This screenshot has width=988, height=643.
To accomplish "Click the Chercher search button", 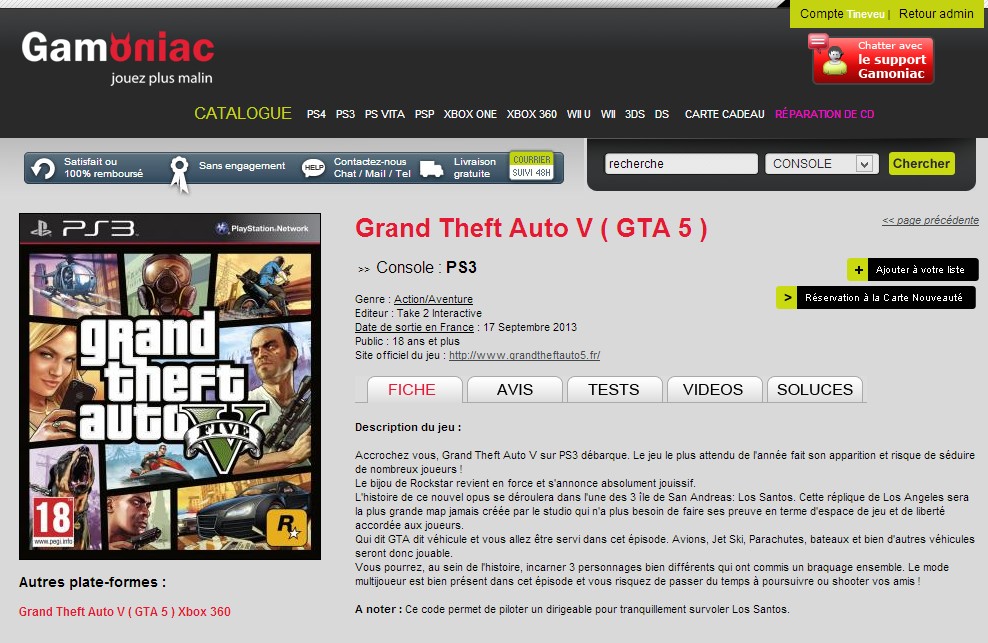I will (x=921, y=163).
